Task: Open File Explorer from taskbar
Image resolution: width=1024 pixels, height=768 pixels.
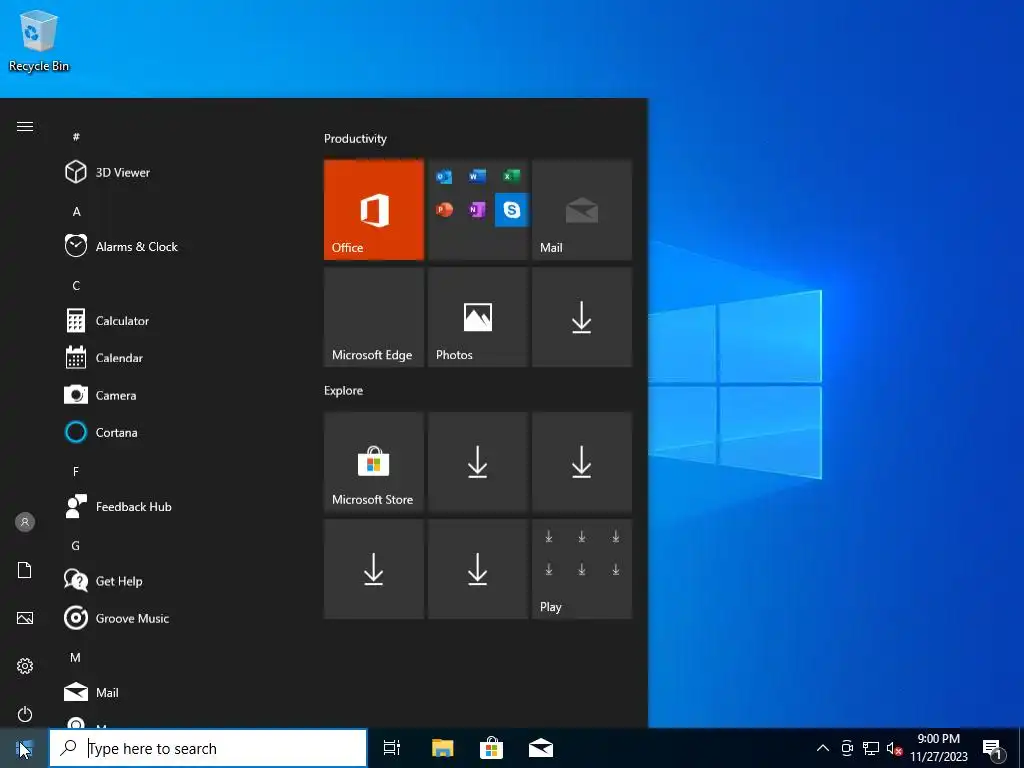Action: pos(442,748)
